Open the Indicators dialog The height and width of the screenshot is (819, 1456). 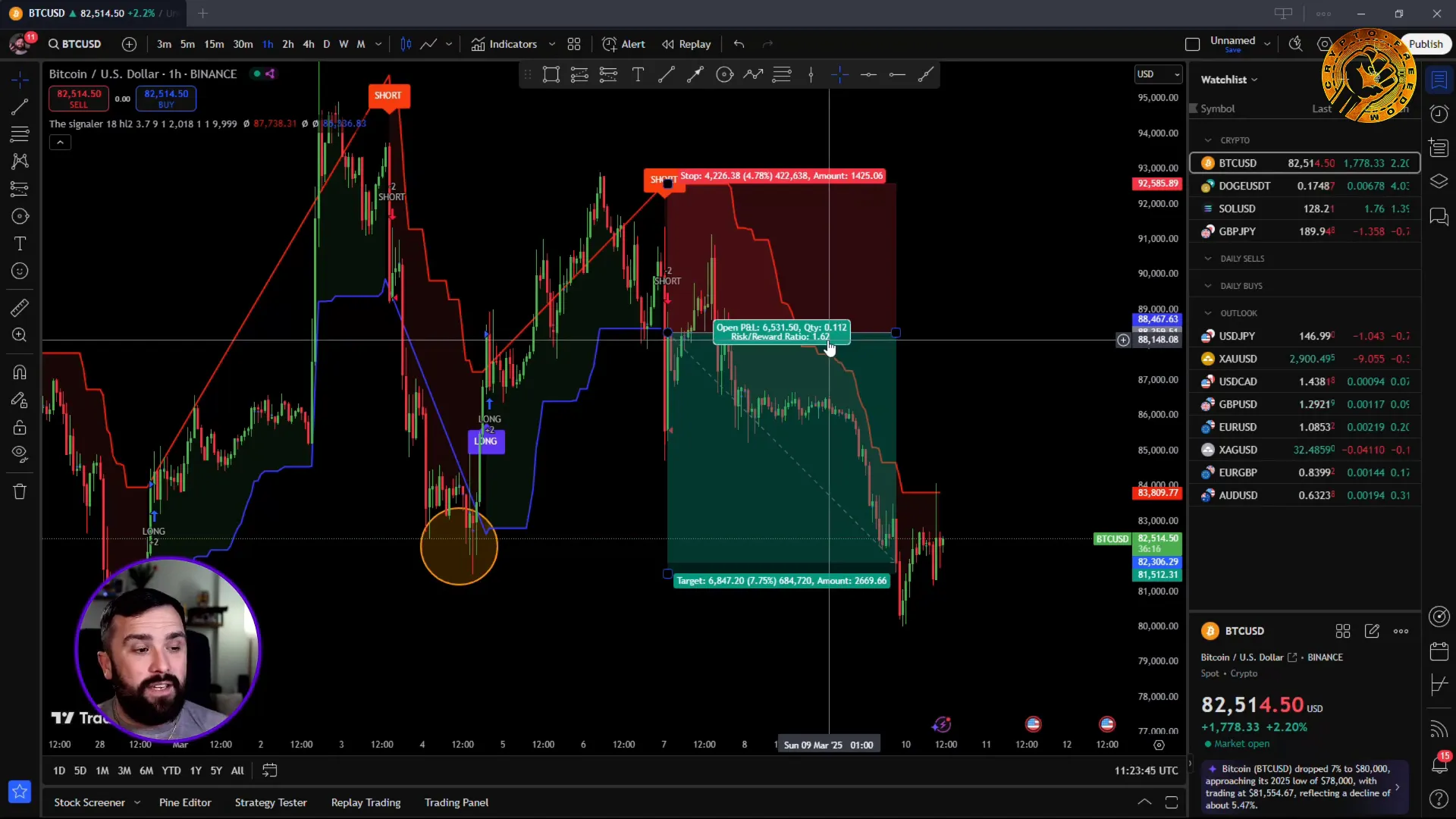[504, 44]
